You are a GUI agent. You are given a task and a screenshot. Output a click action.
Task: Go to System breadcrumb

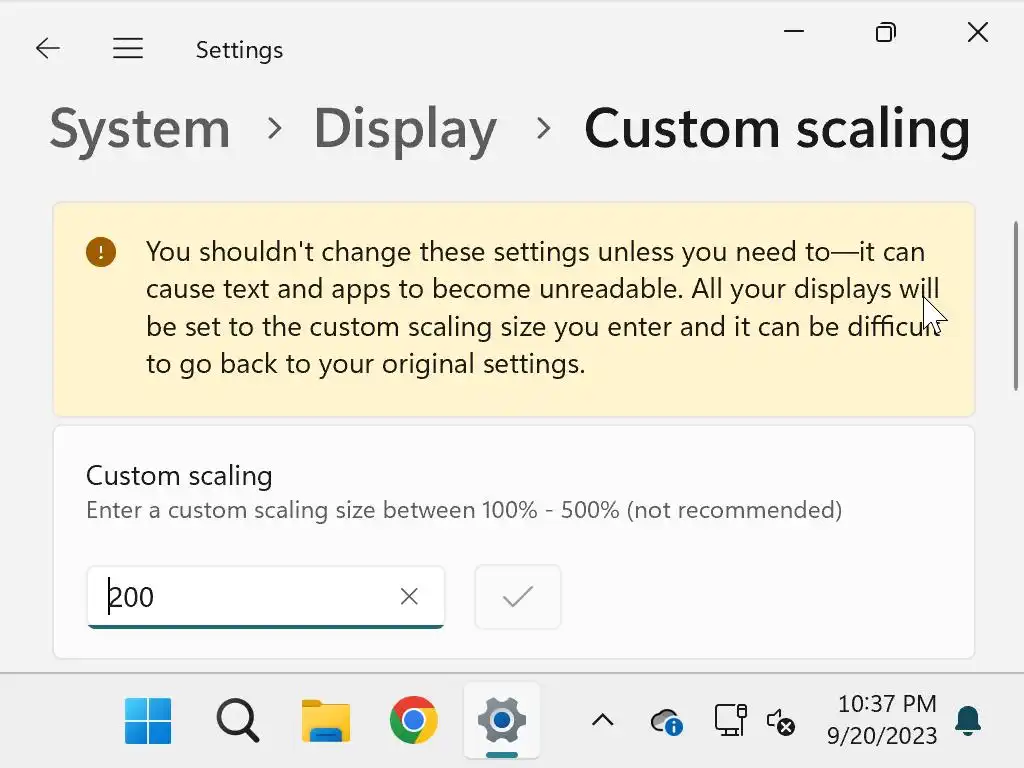pos(140,129)
